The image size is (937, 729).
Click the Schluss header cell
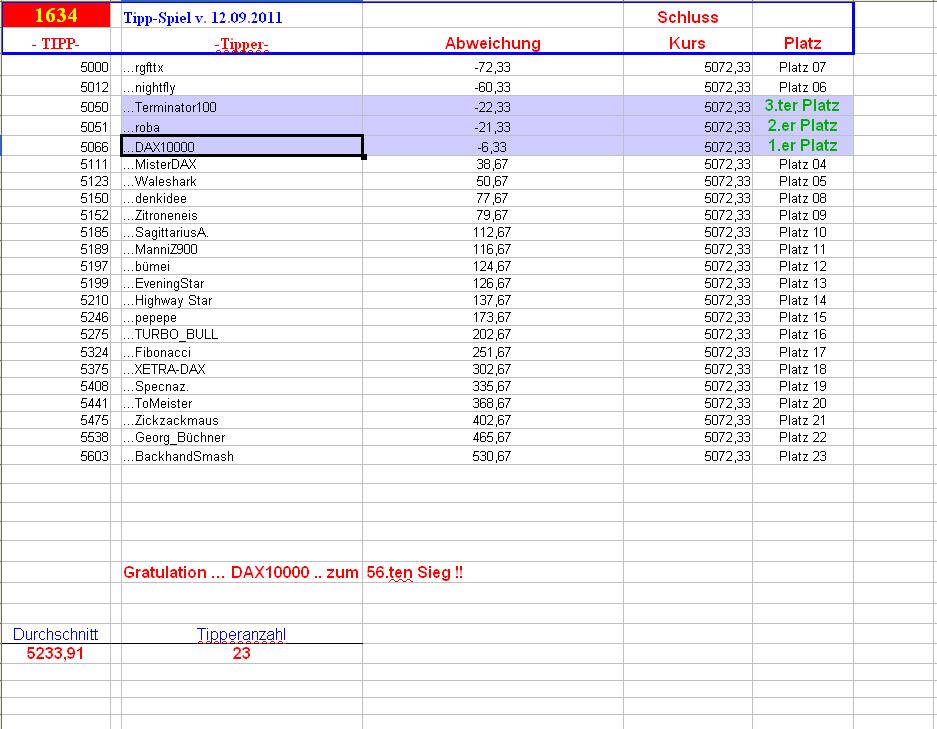click(688, 16)
